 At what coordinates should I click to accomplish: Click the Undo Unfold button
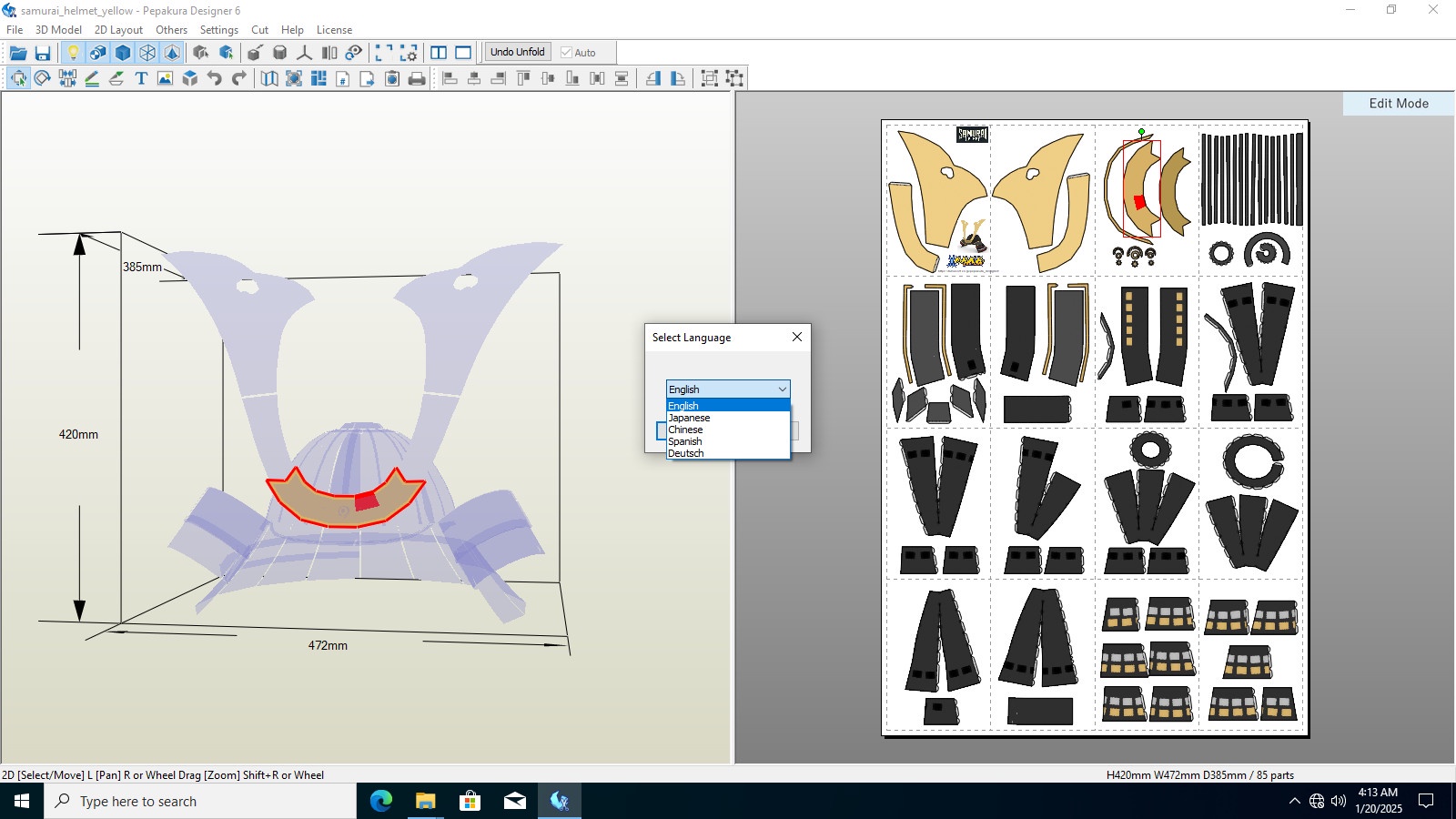coord(518,52)
